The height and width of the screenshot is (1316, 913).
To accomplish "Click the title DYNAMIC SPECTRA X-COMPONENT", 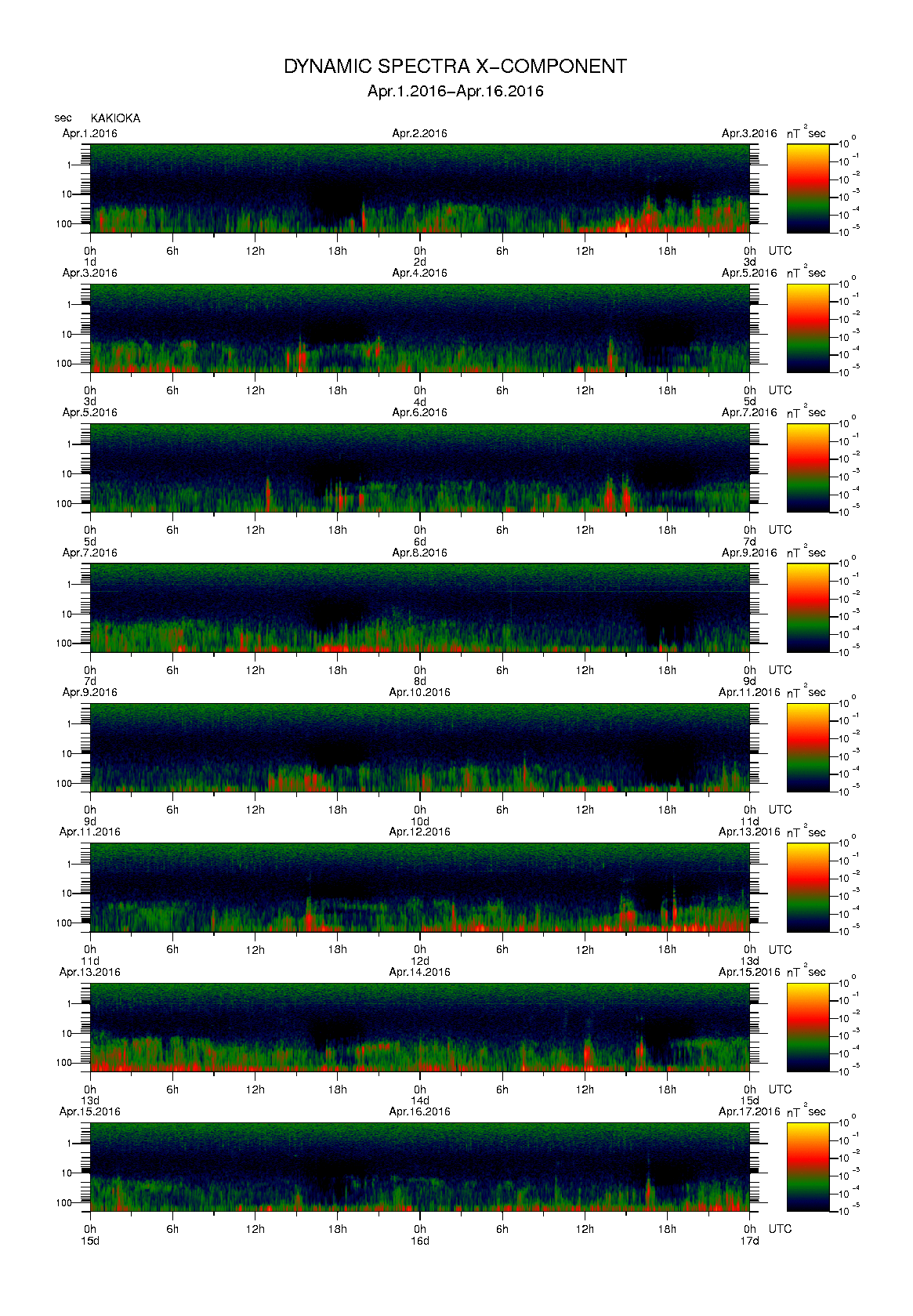I will 455,67.
